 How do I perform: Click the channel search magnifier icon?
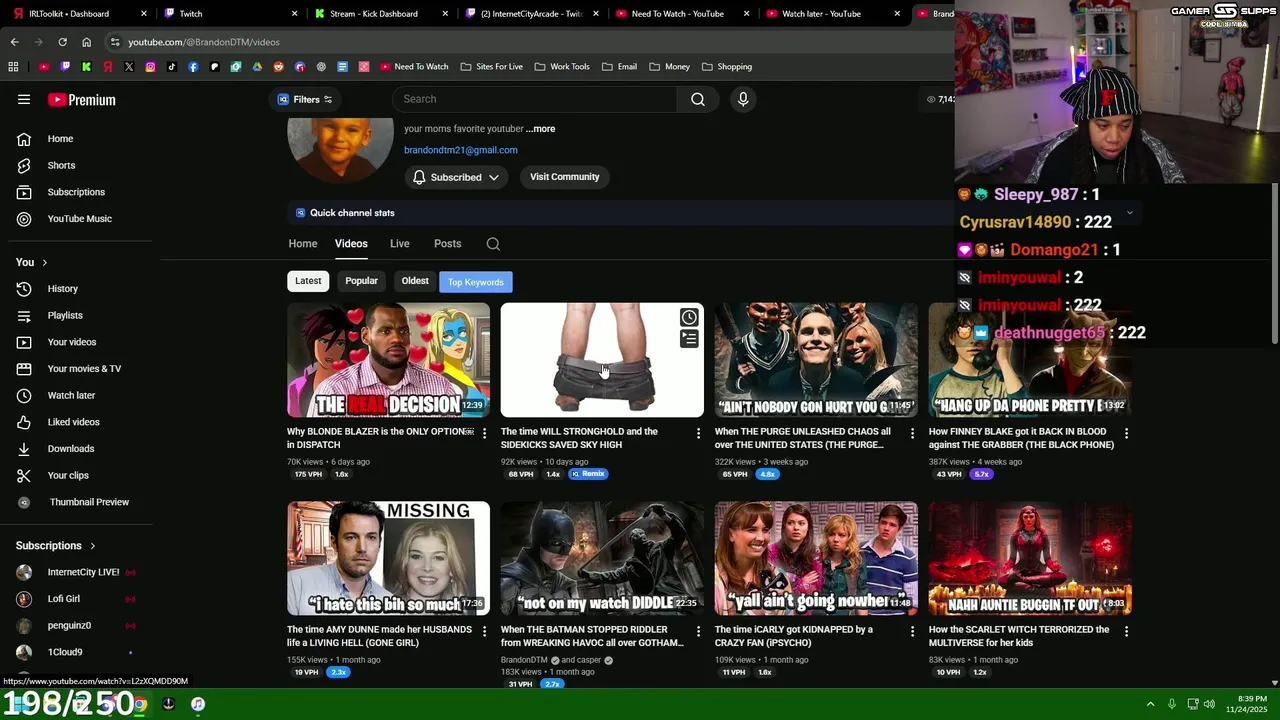493,244
